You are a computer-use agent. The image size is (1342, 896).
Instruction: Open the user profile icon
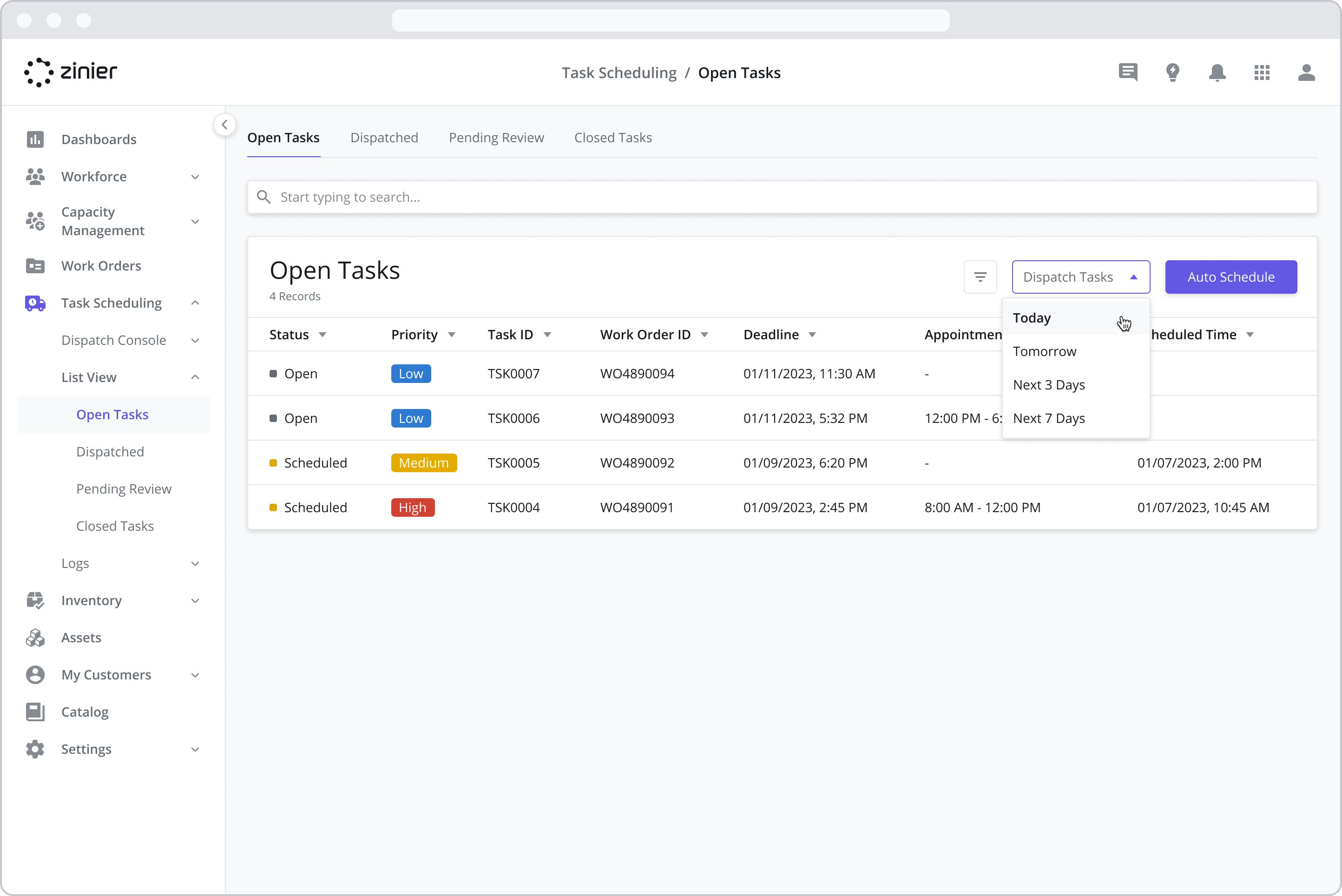pos(1307,72)
